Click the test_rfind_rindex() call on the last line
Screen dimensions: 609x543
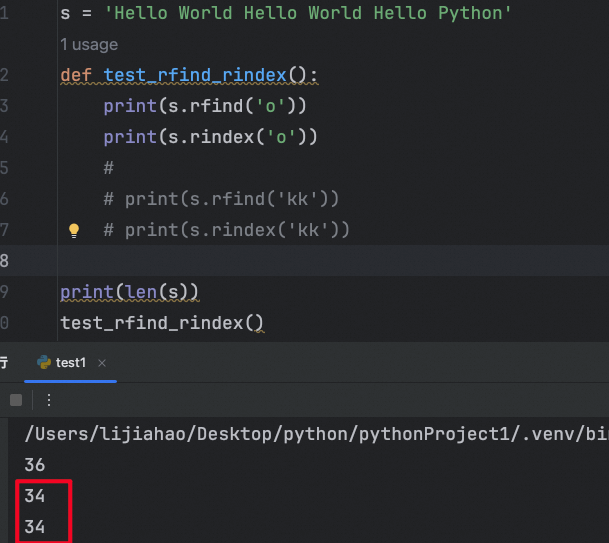(x=162, y=323)
